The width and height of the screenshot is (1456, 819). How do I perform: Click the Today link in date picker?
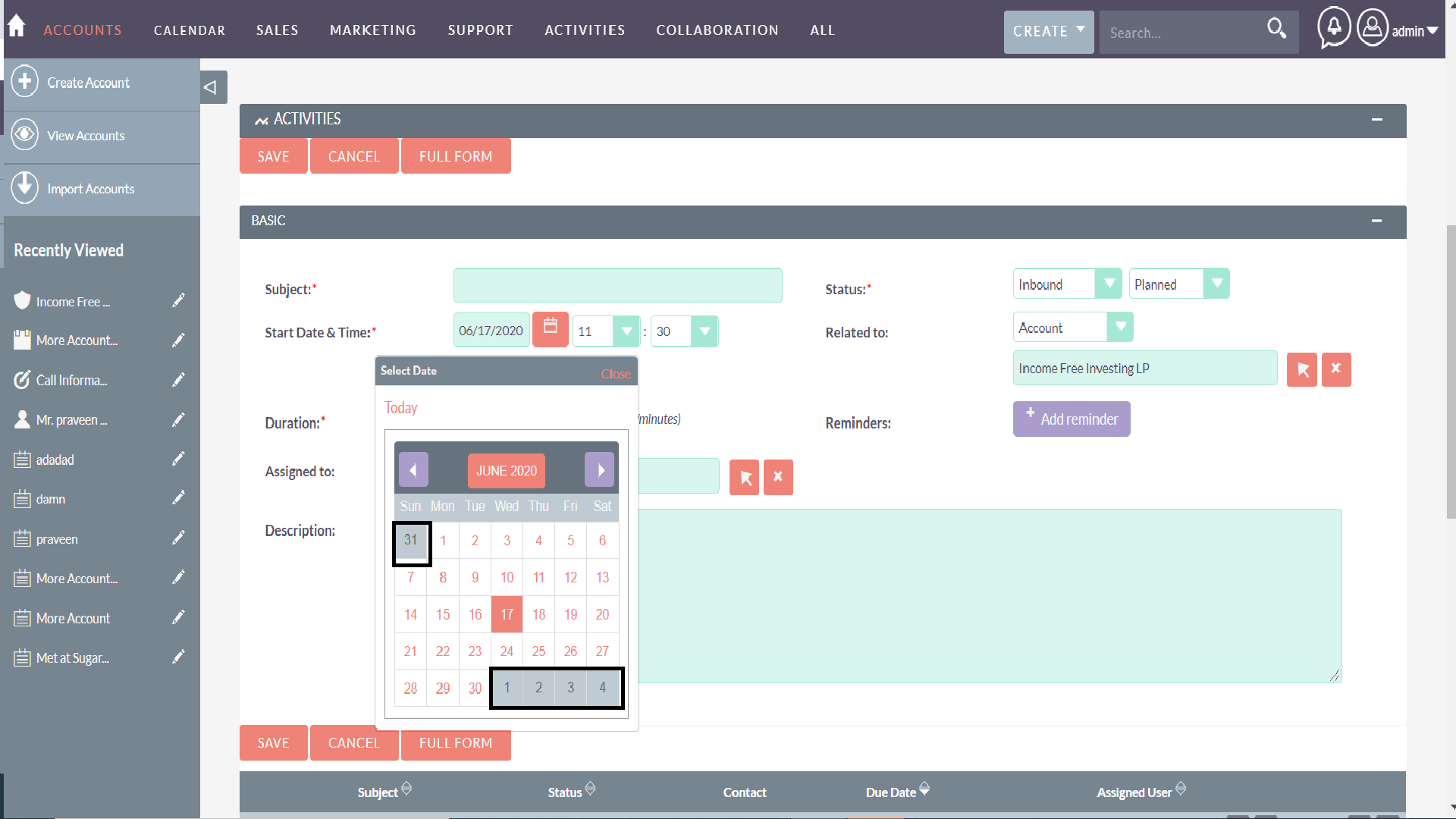400,408
